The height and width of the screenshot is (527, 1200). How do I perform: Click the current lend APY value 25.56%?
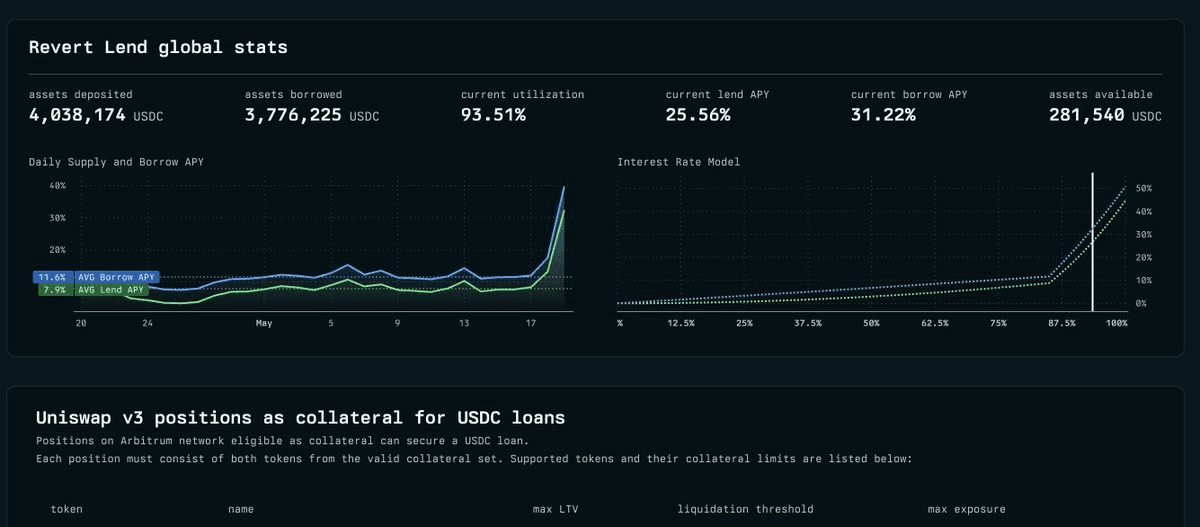pyautogui.click(x=698, y=115)
